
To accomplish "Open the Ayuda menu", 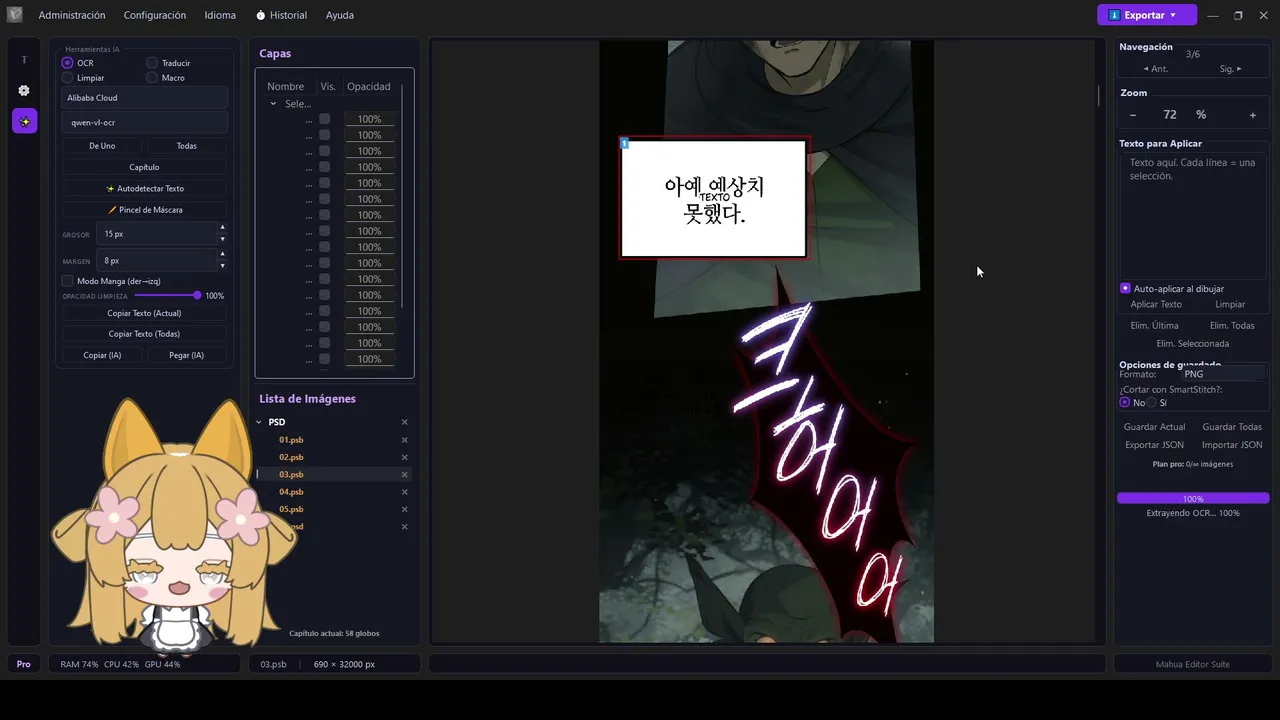I will pos(340,15).
